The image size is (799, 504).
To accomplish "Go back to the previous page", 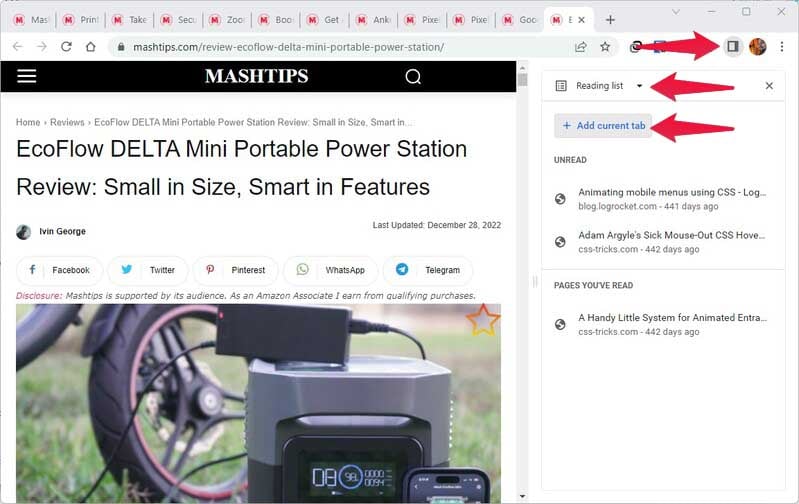I will click(17, 47).
